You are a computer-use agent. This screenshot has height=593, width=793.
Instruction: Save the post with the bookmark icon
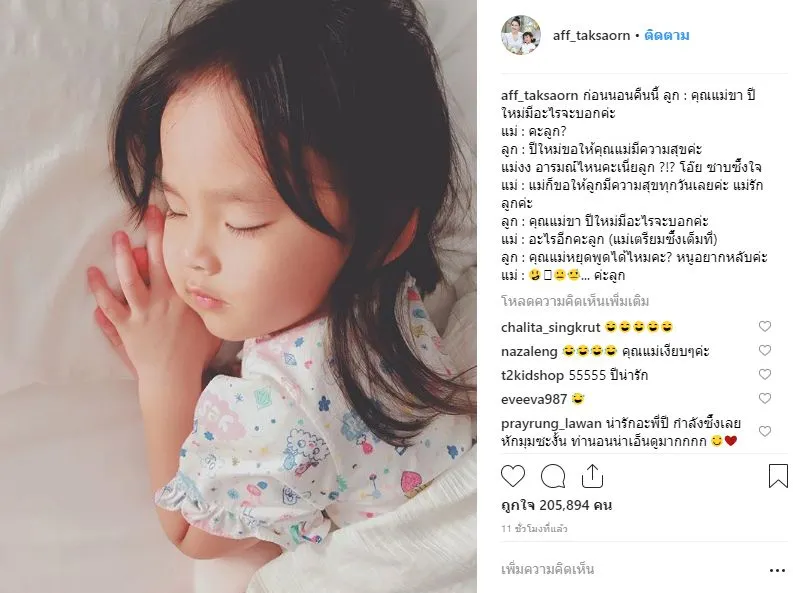click(778, 476)
